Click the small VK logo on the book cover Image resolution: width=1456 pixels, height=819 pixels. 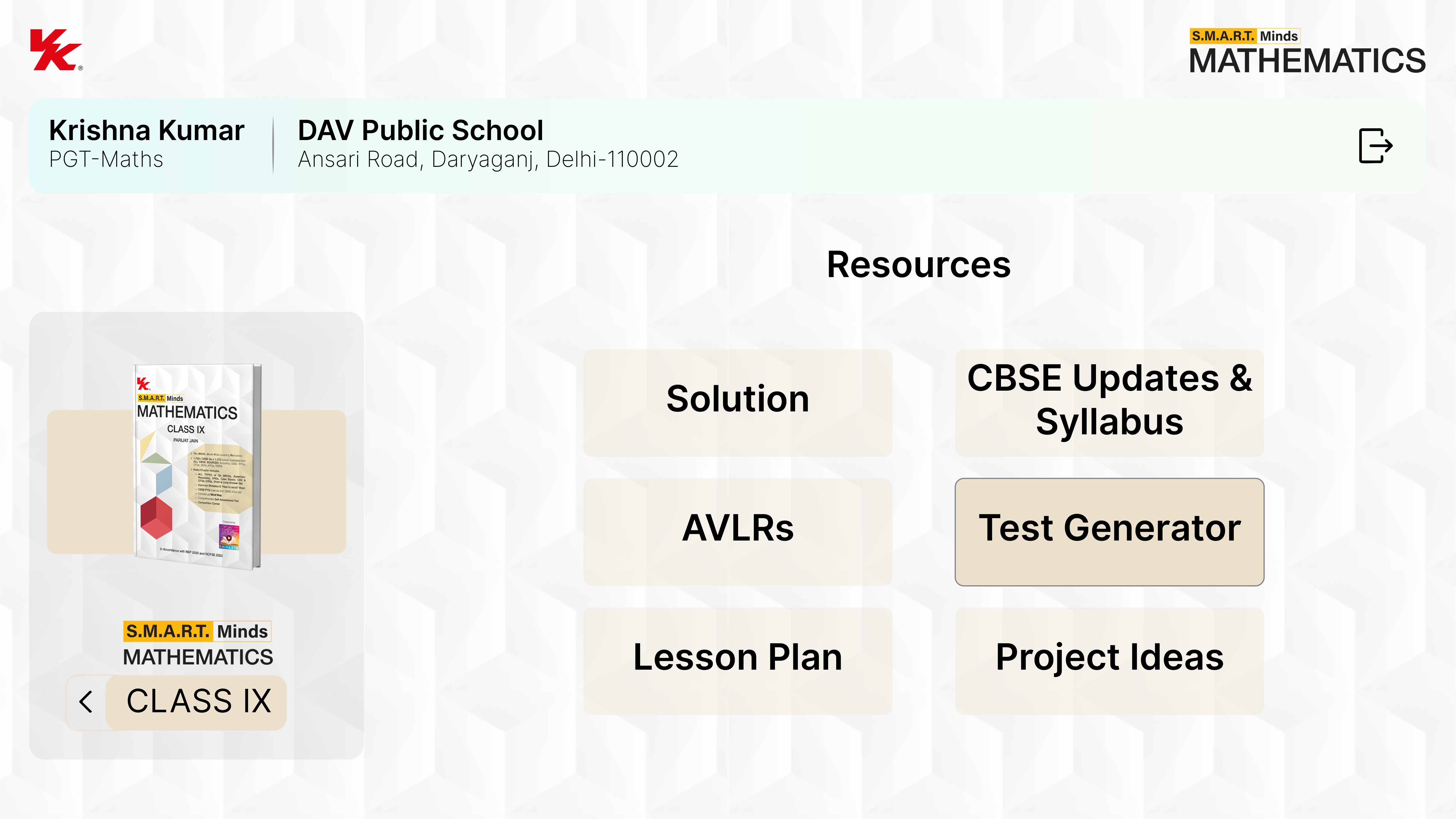[x=143, y=384]
